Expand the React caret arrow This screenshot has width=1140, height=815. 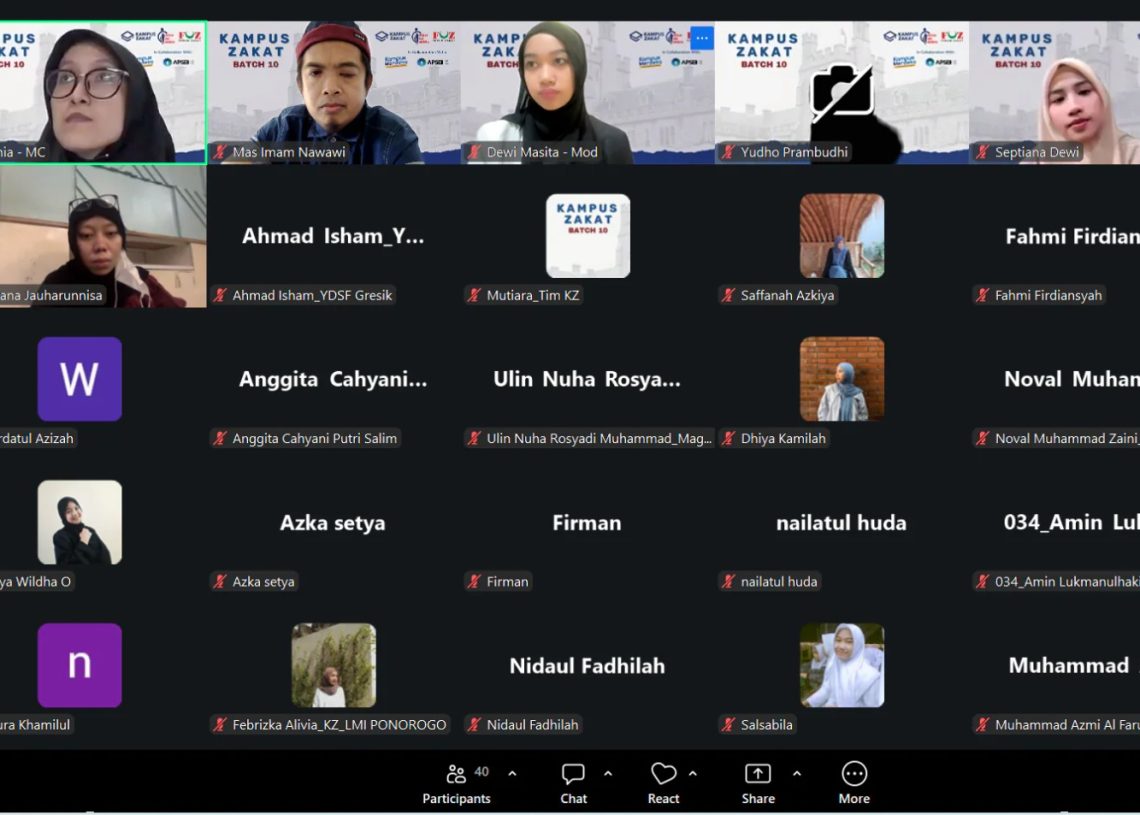(x=693, y=774)
